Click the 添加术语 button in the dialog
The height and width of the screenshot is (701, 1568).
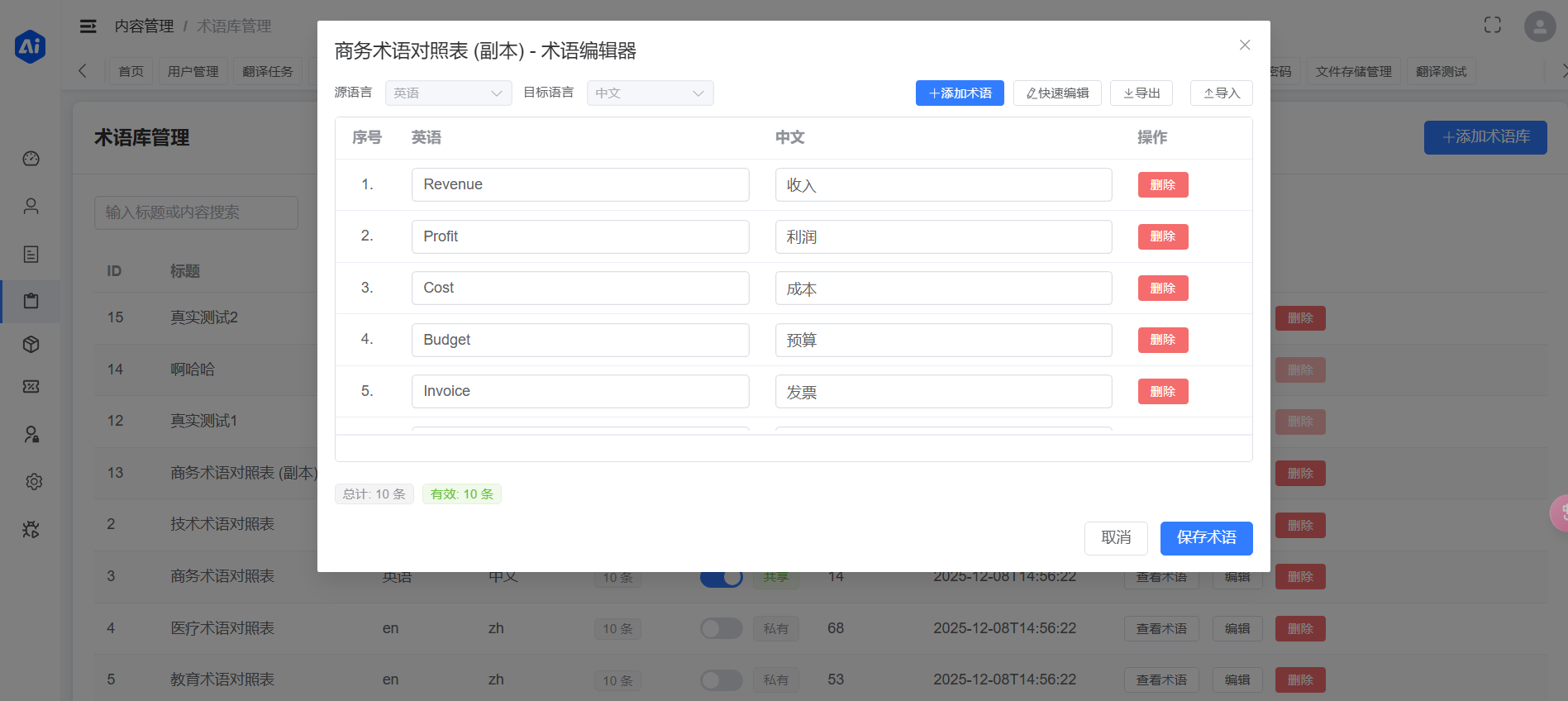point(959,93)
